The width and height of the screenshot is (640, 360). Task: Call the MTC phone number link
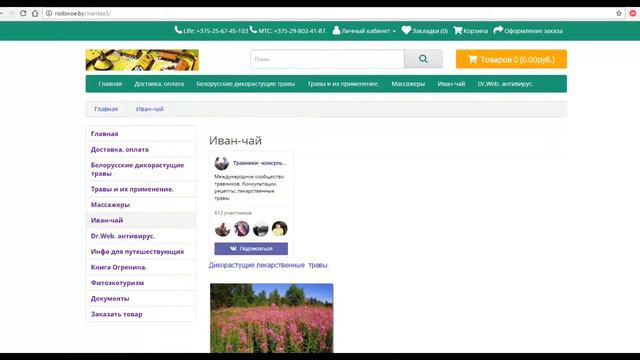point(288,31)
